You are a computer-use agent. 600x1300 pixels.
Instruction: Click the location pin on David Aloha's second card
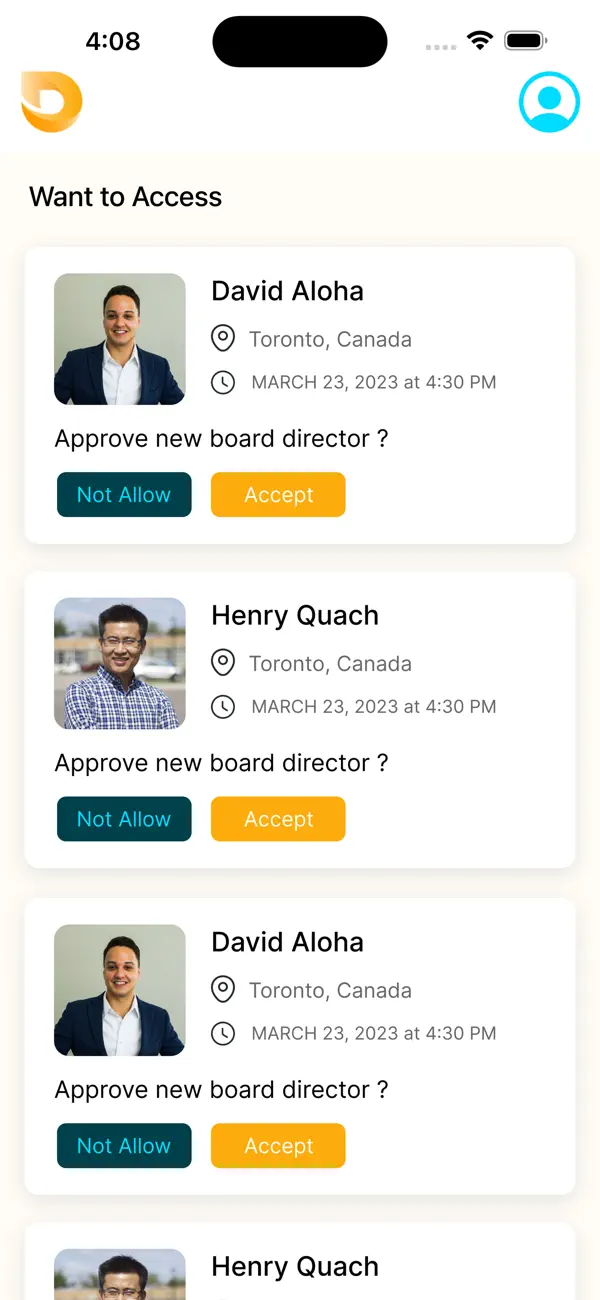pyautogui.click(x=223, y=989)
